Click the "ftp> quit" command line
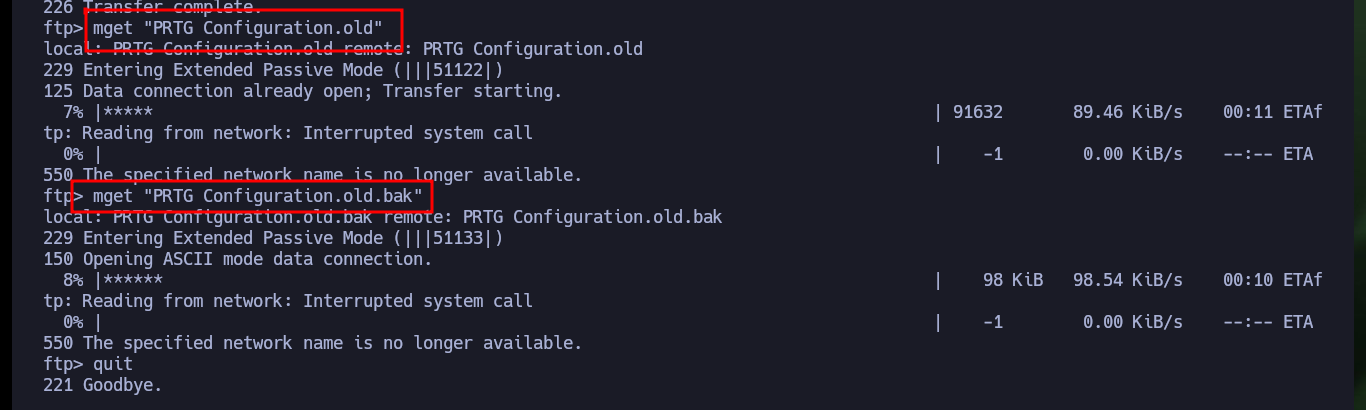 tap(88, 364)
